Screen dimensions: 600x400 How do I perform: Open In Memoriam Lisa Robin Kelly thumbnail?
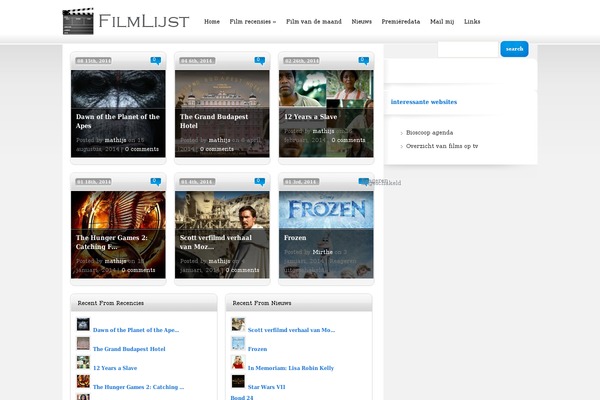(x=238, y=362)
